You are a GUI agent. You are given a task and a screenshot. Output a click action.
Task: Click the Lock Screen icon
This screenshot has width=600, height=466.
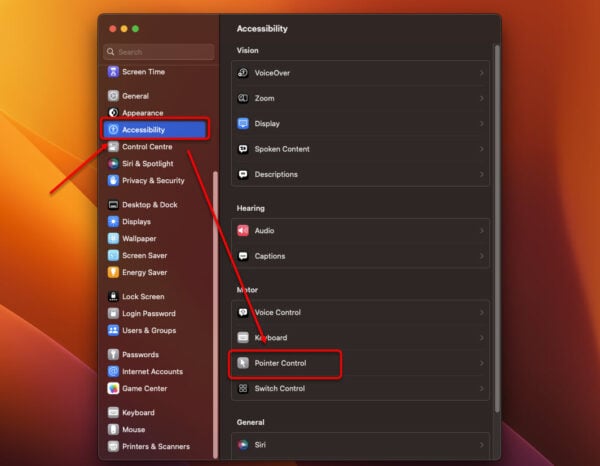pos(113,297)
